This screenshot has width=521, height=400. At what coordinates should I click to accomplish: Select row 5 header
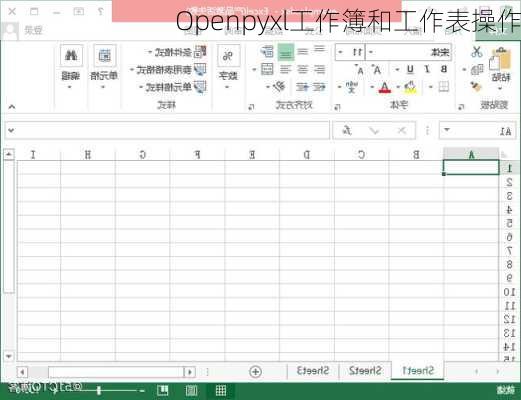(x=509, y=223)
